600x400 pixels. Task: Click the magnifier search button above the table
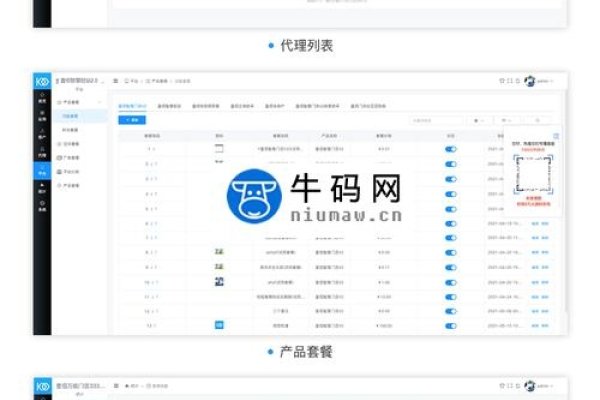(537, 121)
